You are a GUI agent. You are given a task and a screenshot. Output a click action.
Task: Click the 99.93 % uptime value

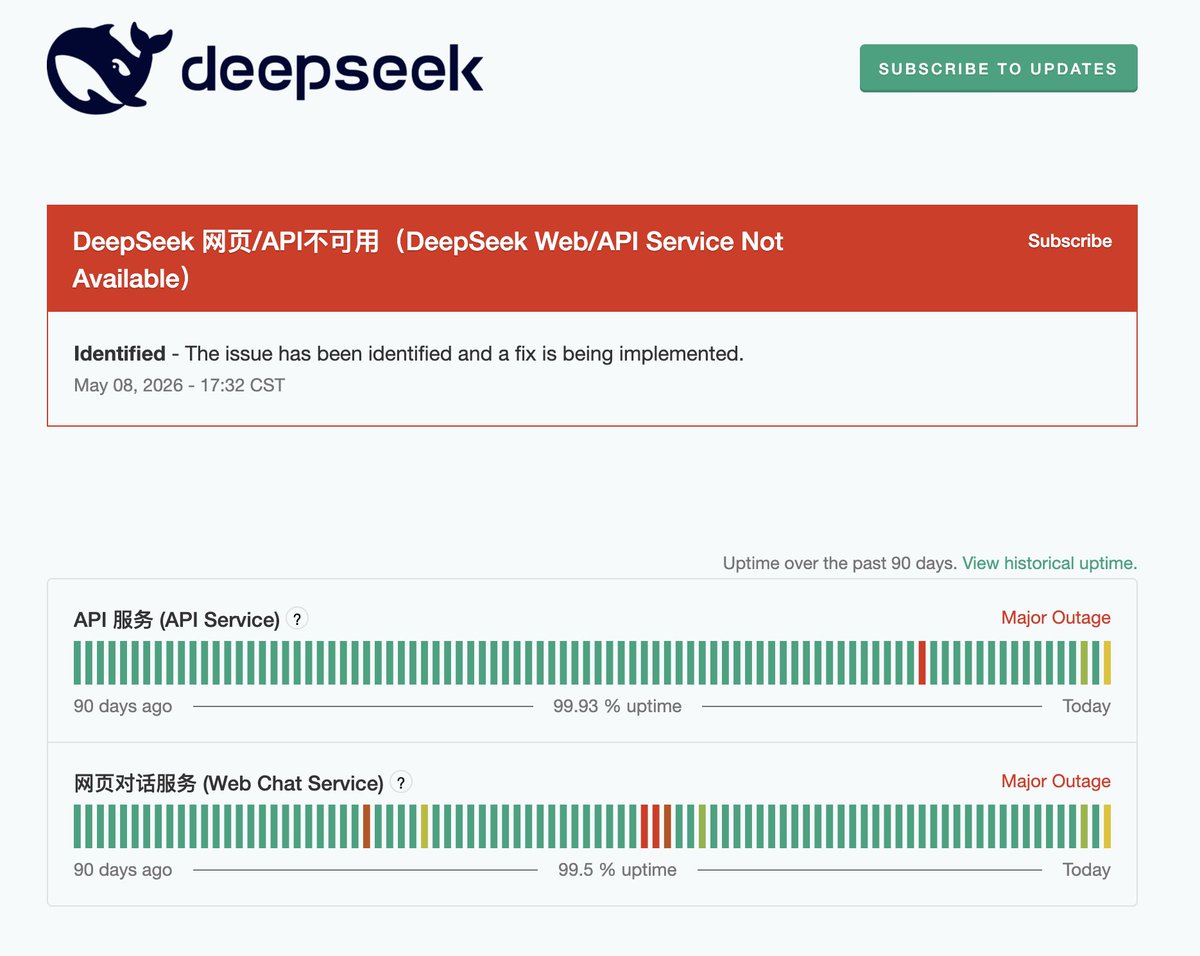(x=617, y=706)
